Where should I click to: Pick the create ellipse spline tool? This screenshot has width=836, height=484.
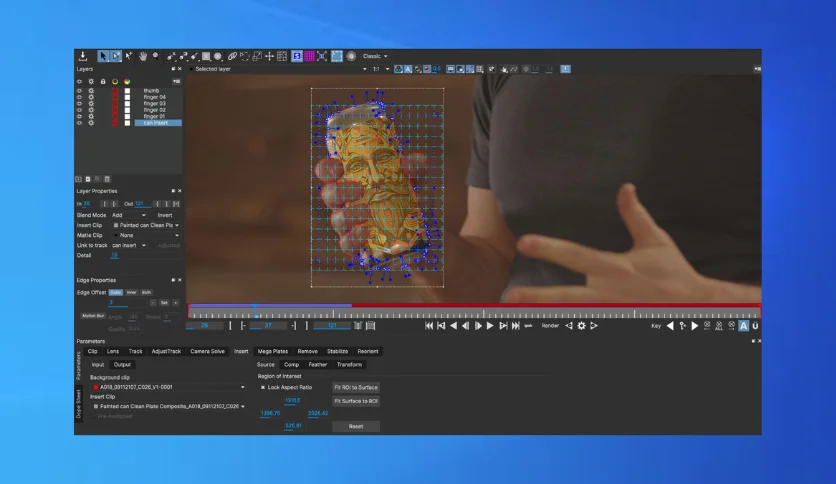218,56
